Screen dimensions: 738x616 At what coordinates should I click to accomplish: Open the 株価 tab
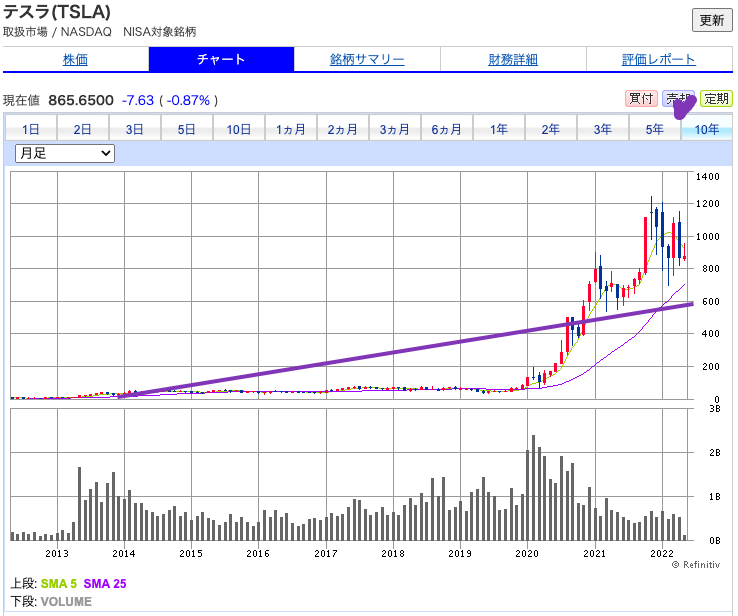75,60
